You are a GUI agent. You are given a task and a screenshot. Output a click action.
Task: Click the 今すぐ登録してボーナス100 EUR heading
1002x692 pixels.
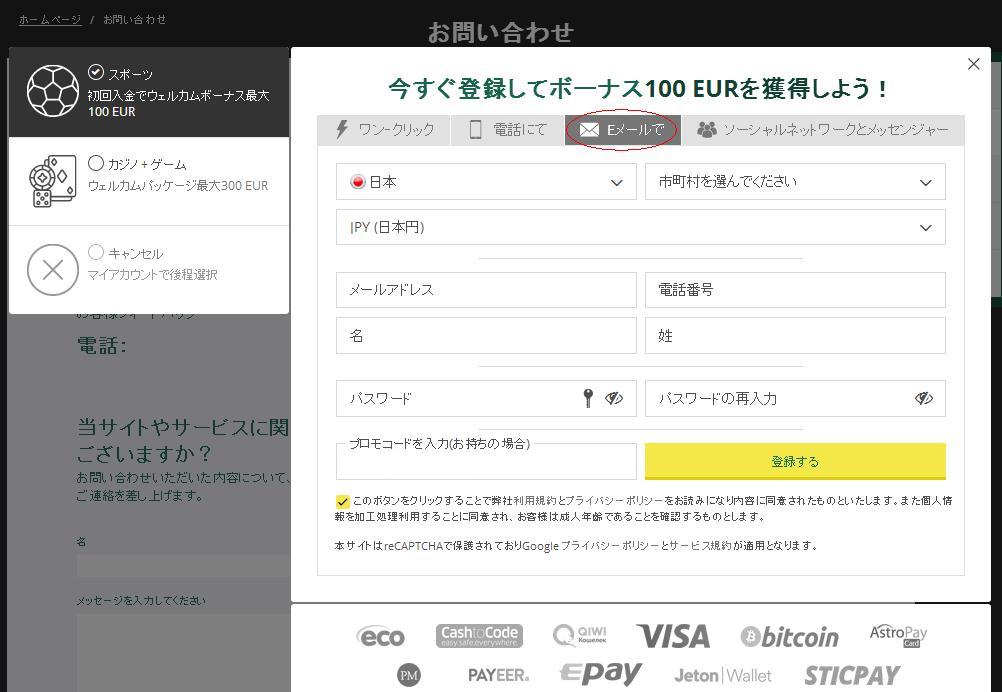coord(639,88)
